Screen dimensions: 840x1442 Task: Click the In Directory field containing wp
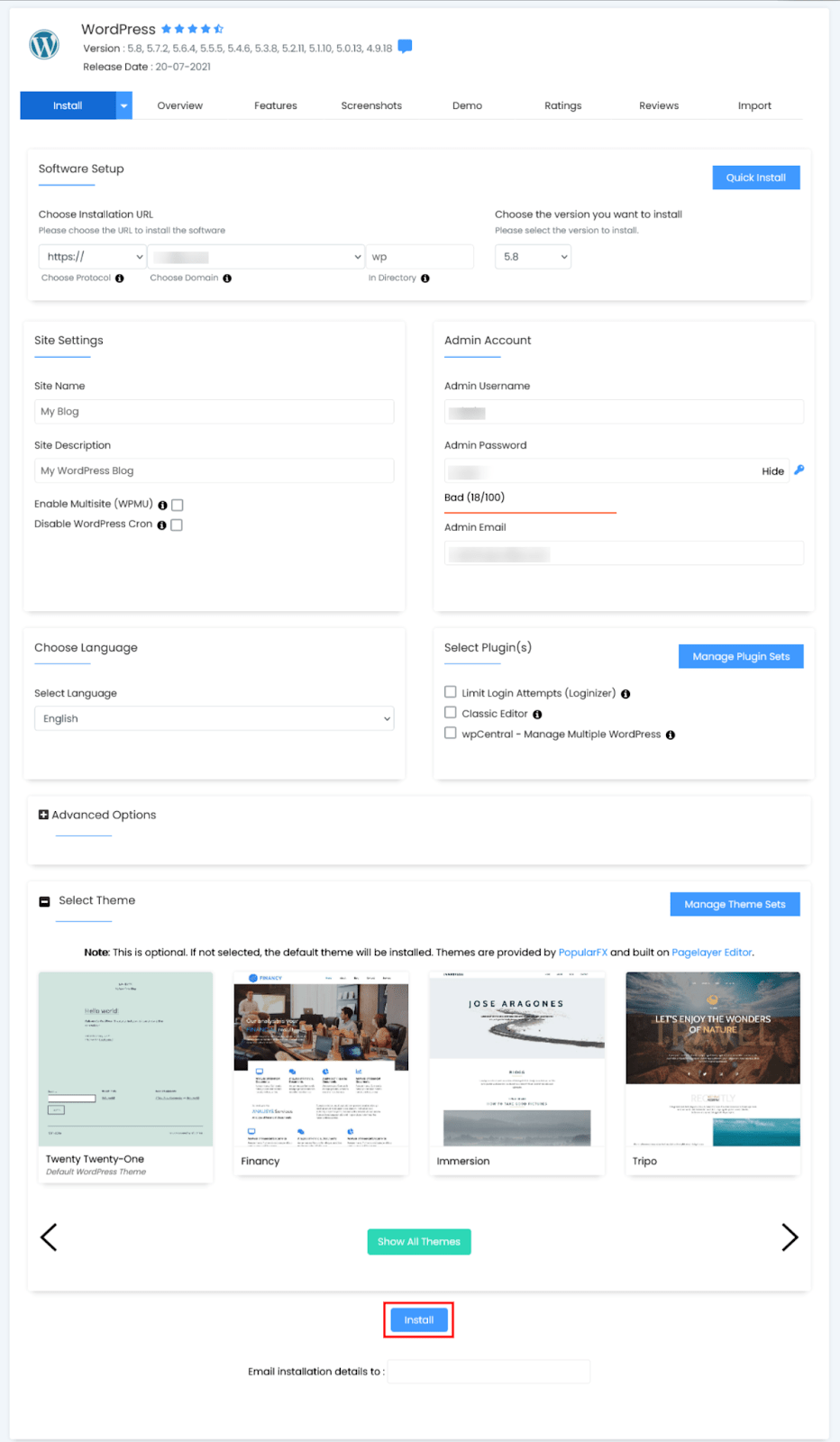pyautogui.click(x=420, y=257)
